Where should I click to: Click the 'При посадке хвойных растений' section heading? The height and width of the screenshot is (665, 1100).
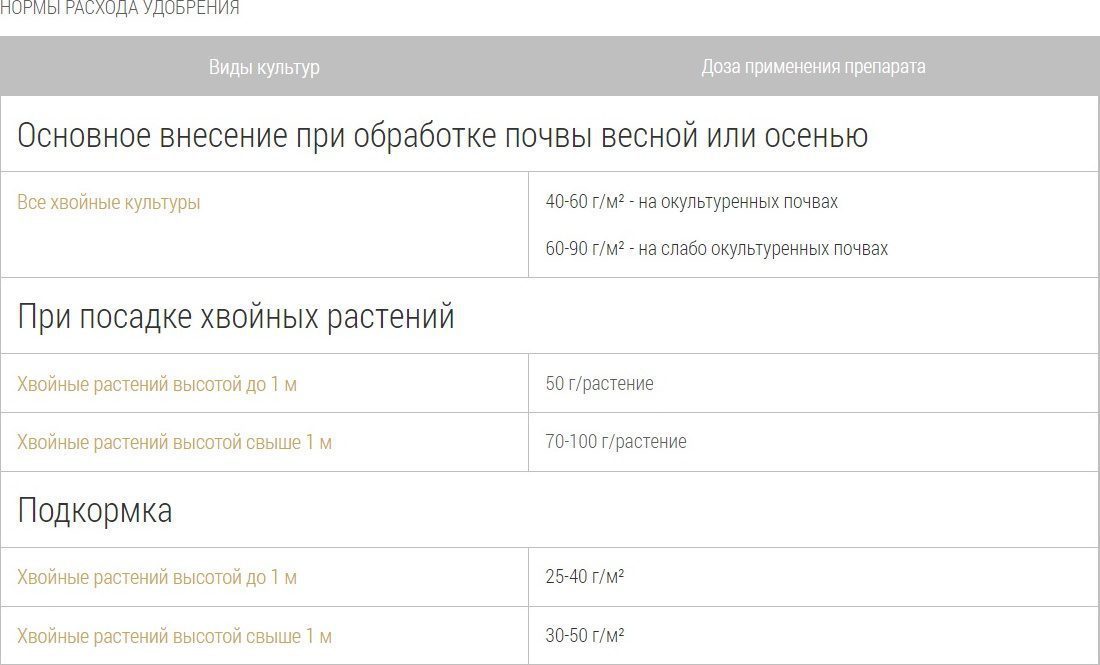point(236,316)
